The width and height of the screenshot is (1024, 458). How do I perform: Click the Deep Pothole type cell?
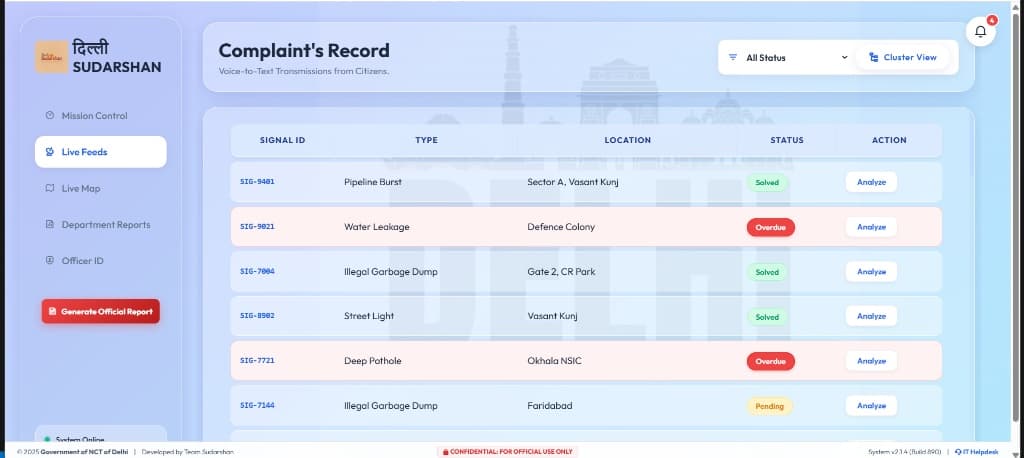click(x=372, y=361)
